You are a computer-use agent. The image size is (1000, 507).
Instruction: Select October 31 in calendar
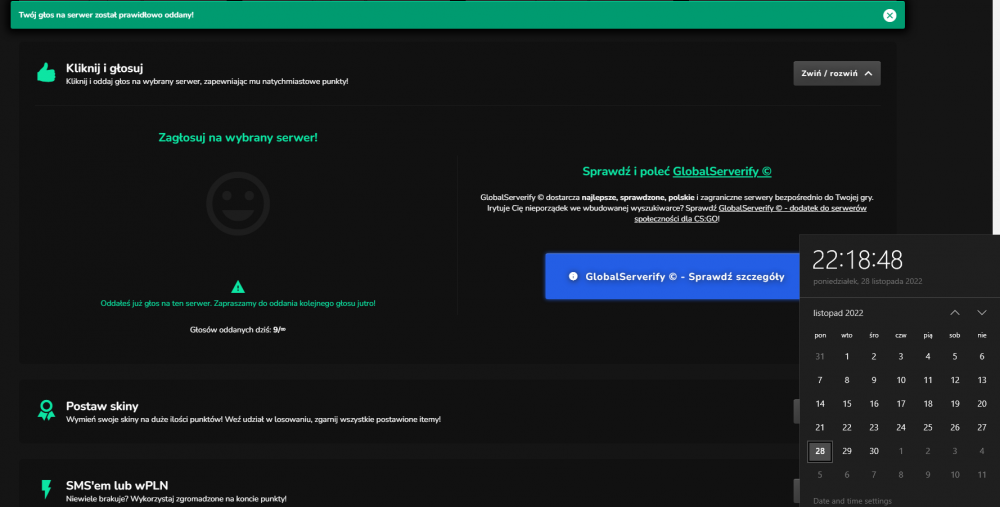click(820, 356)
